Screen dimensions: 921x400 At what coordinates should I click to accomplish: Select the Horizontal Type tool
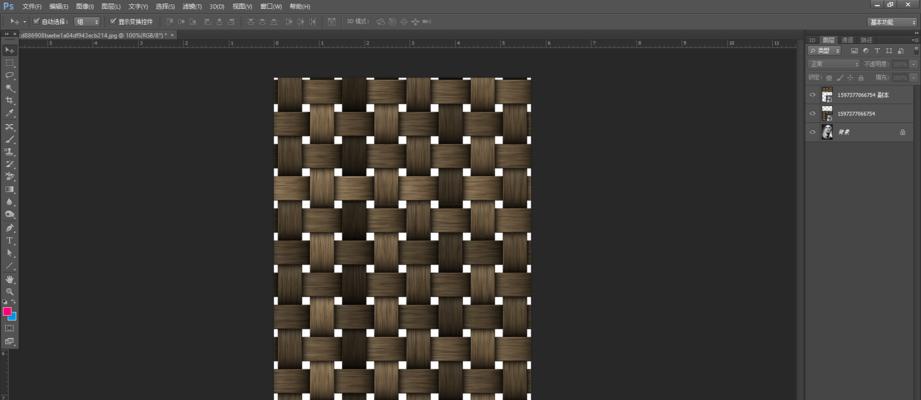(x=10, y=240)
